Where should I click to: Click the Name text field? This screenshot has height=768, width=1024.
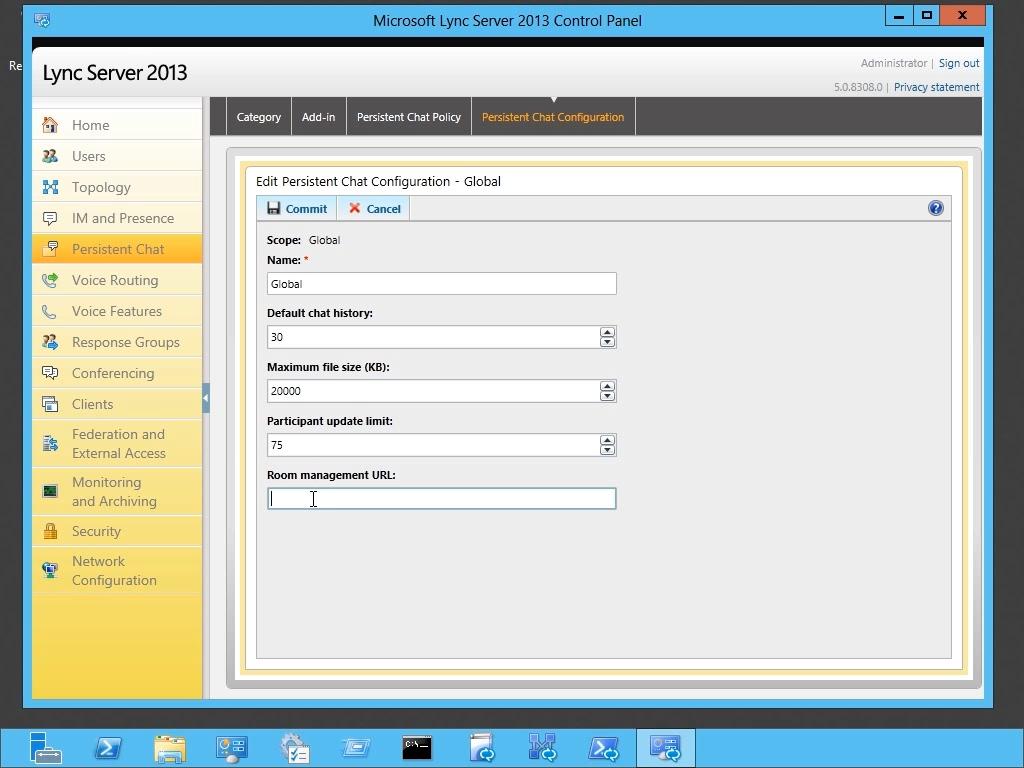(441, 283)
